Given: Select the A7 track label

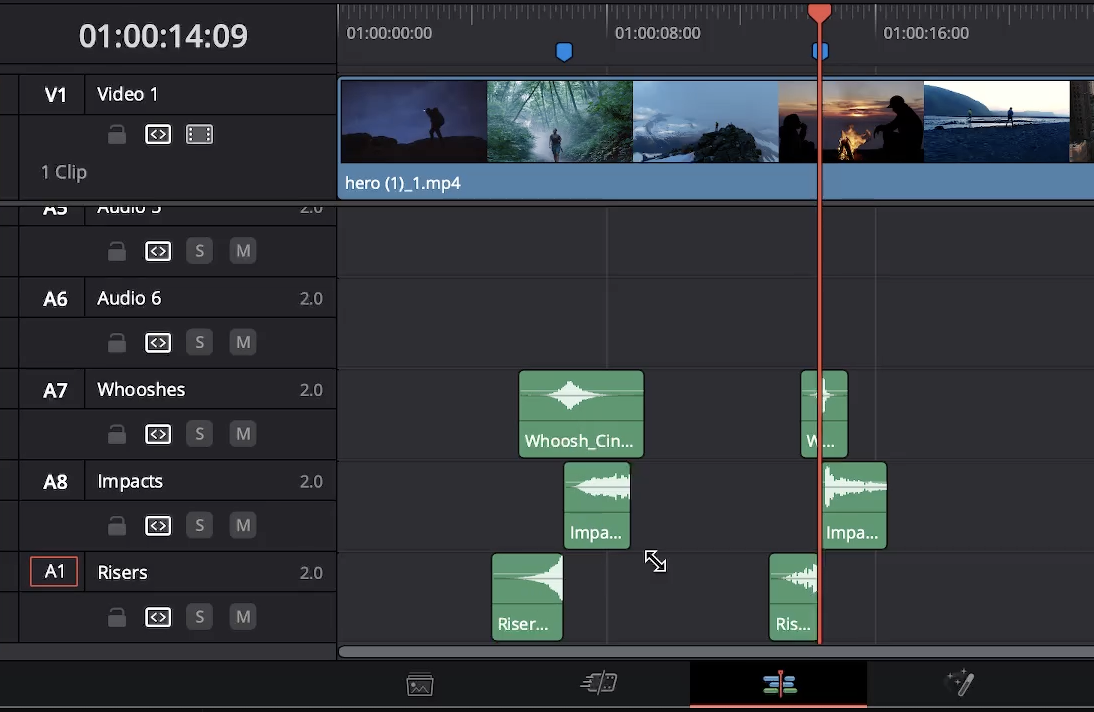Looking at the screenshot, I should tap(55, 390).
